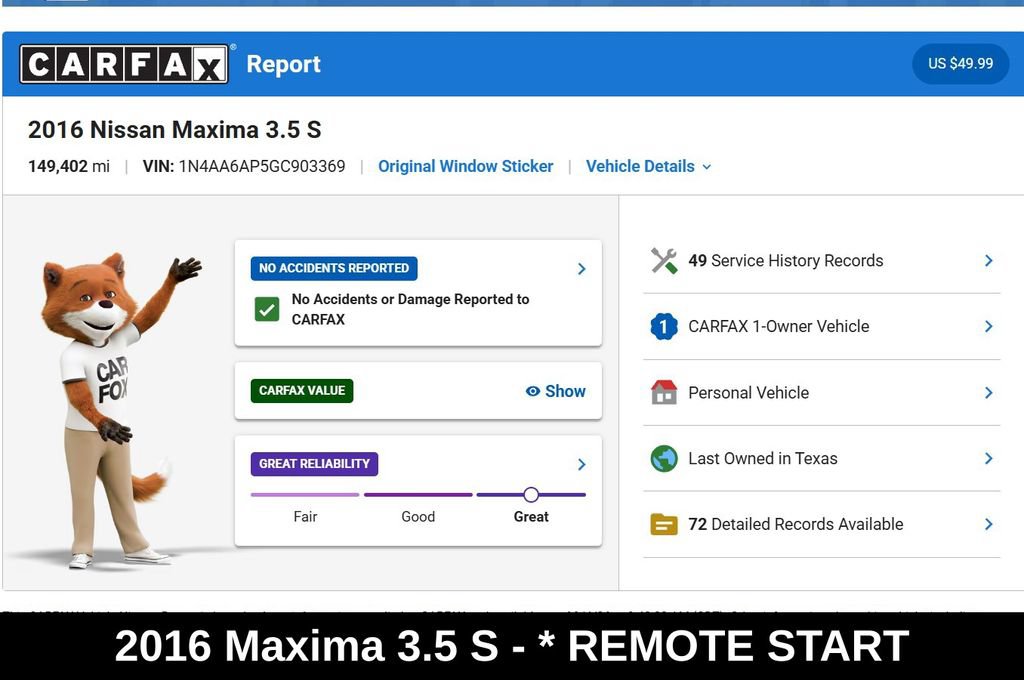Click the Fair segment of reliability bar
Viewport: 1024px width, 680px height.
305,494
